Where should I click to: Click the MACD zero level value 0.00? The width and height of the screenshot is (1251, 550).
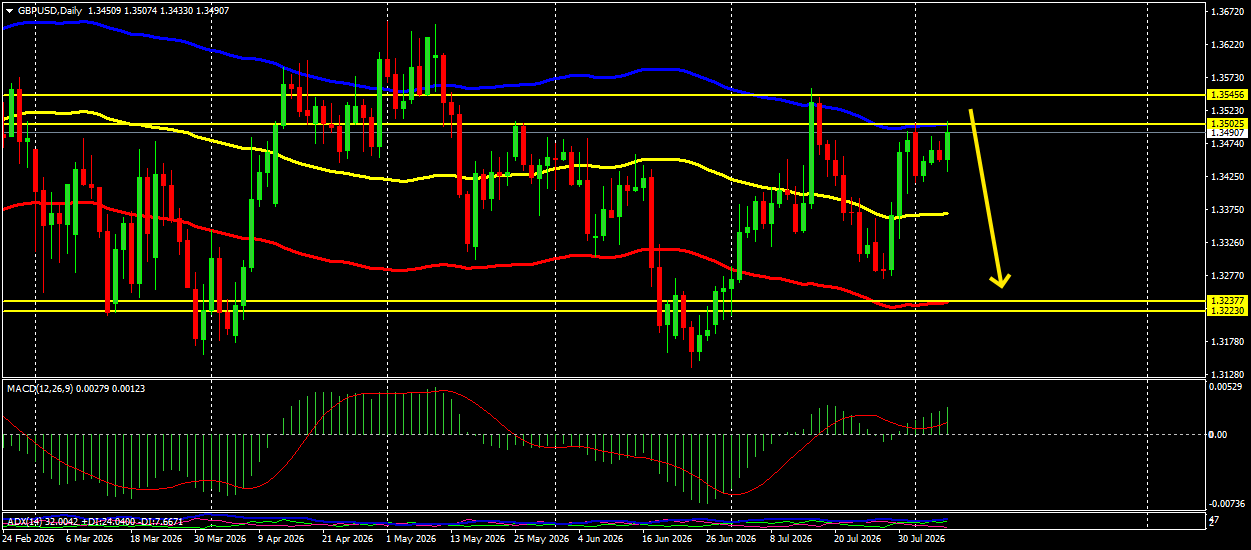[1218, 435]
